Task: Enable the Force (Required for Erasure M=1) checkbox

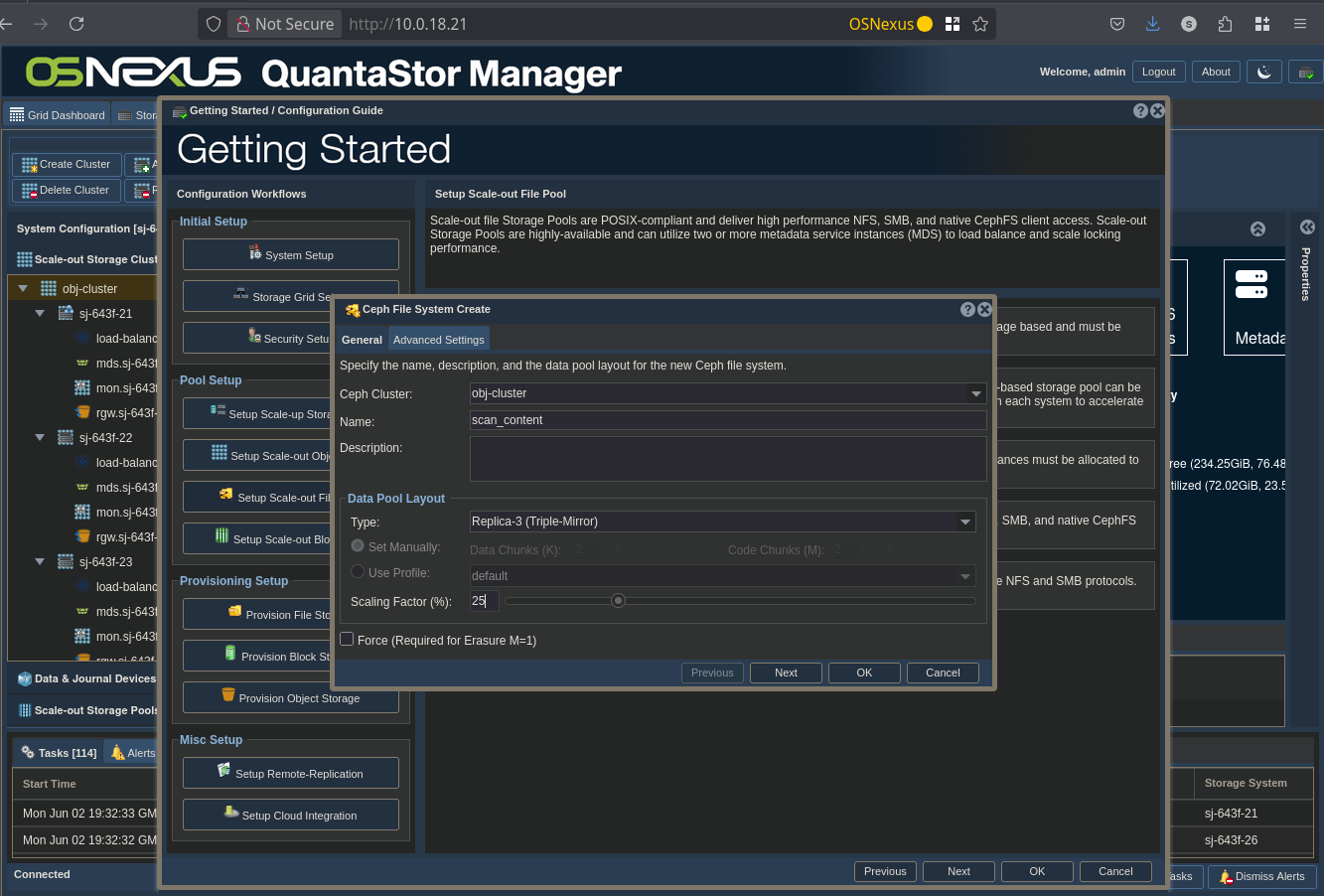Action: tap(347, 640)
